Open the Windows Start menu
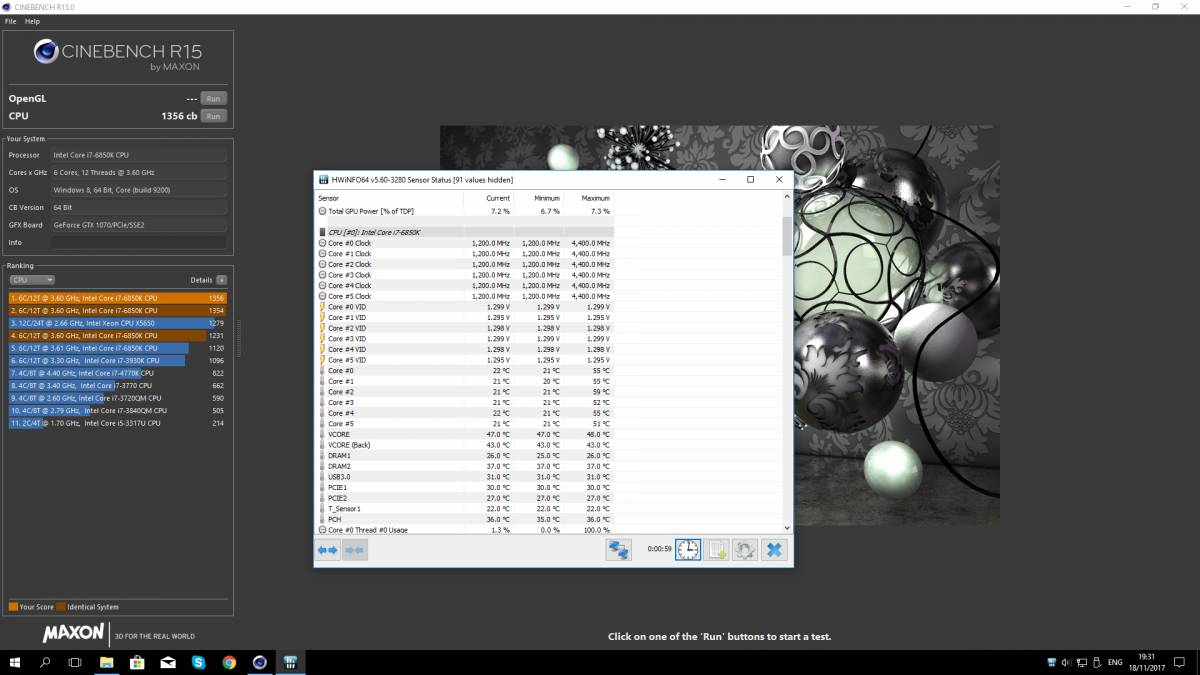Screen dimensions: 1200x675 click(15, 662)
